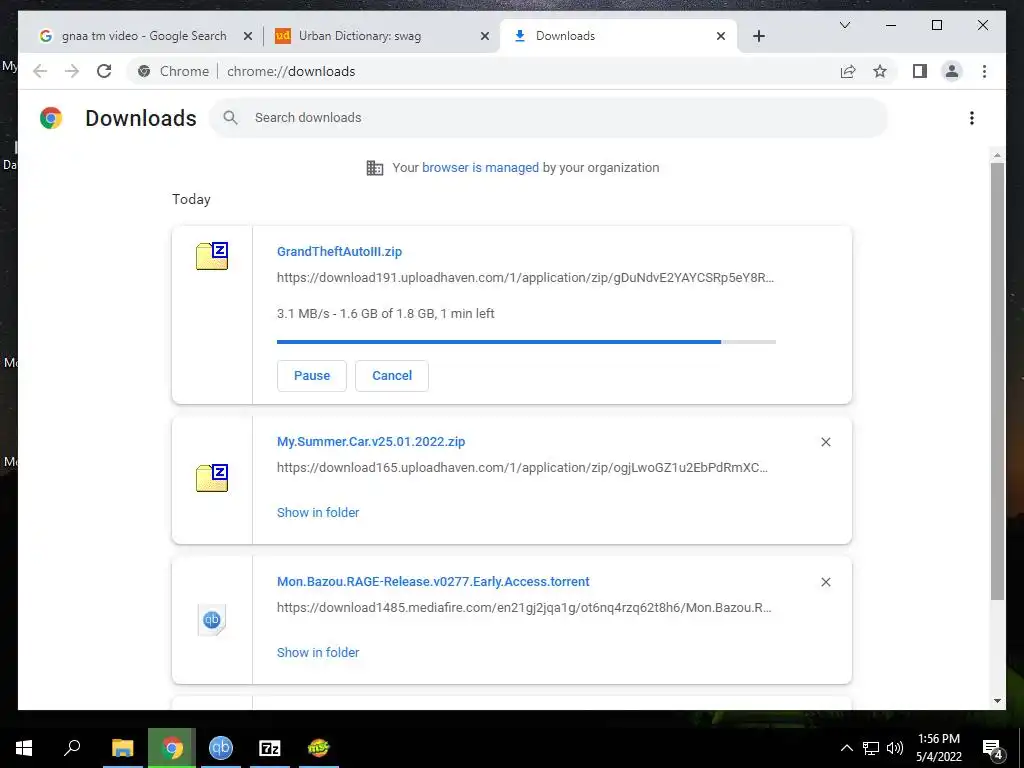
Task: Click the GrandTheftAutoIII download progress bar
Action: pos(526,342)
